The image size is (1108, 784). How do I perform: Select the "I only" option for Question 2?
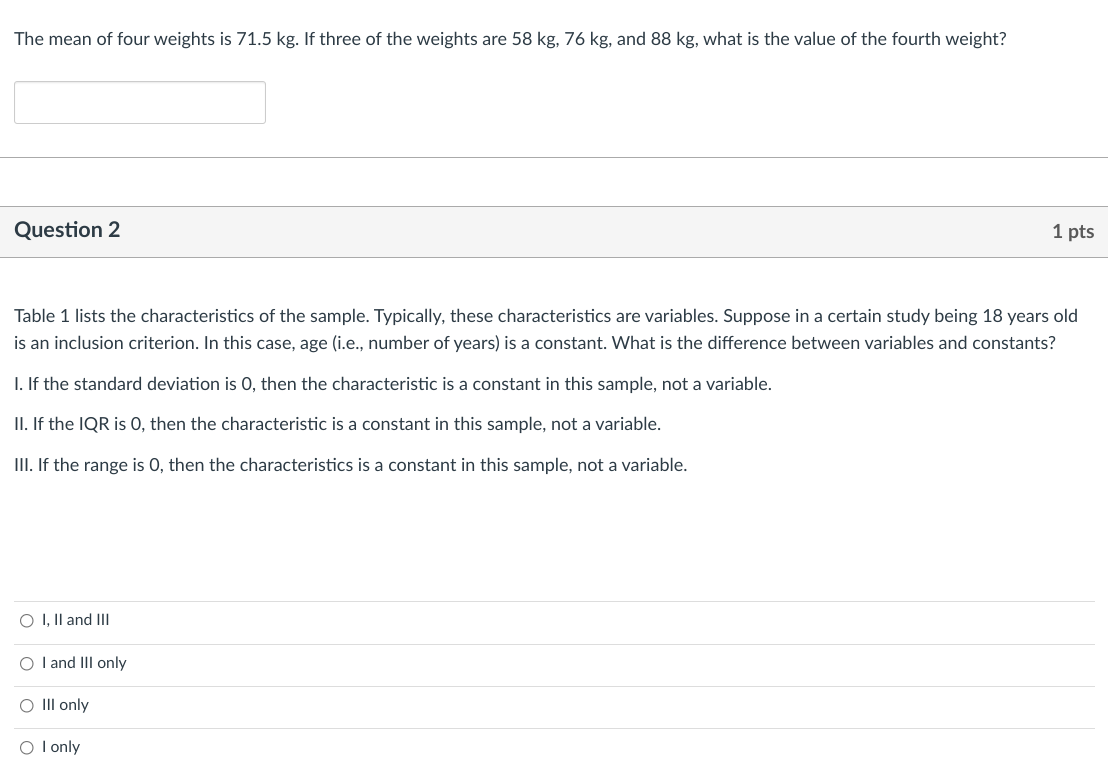[26, 747]
